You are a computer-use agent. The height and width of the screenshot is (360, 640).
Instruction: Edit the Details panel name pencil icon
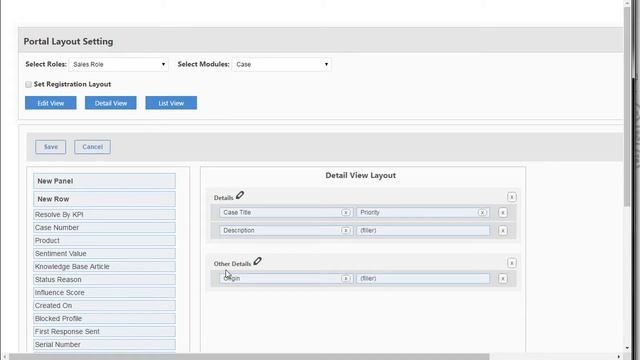(240, 196)
